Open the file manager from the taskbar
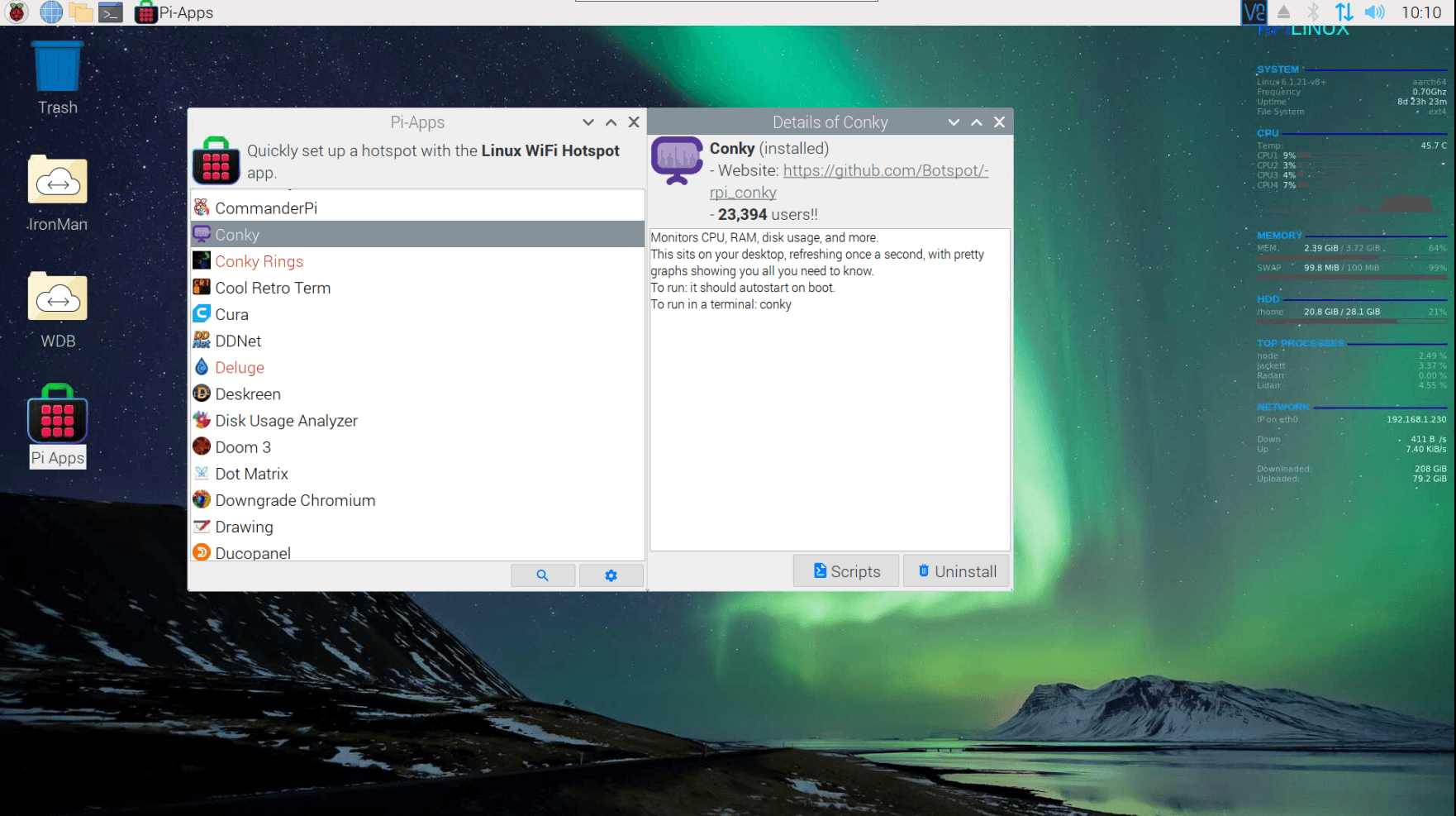1456x816 pixels. tap(80, 12)
